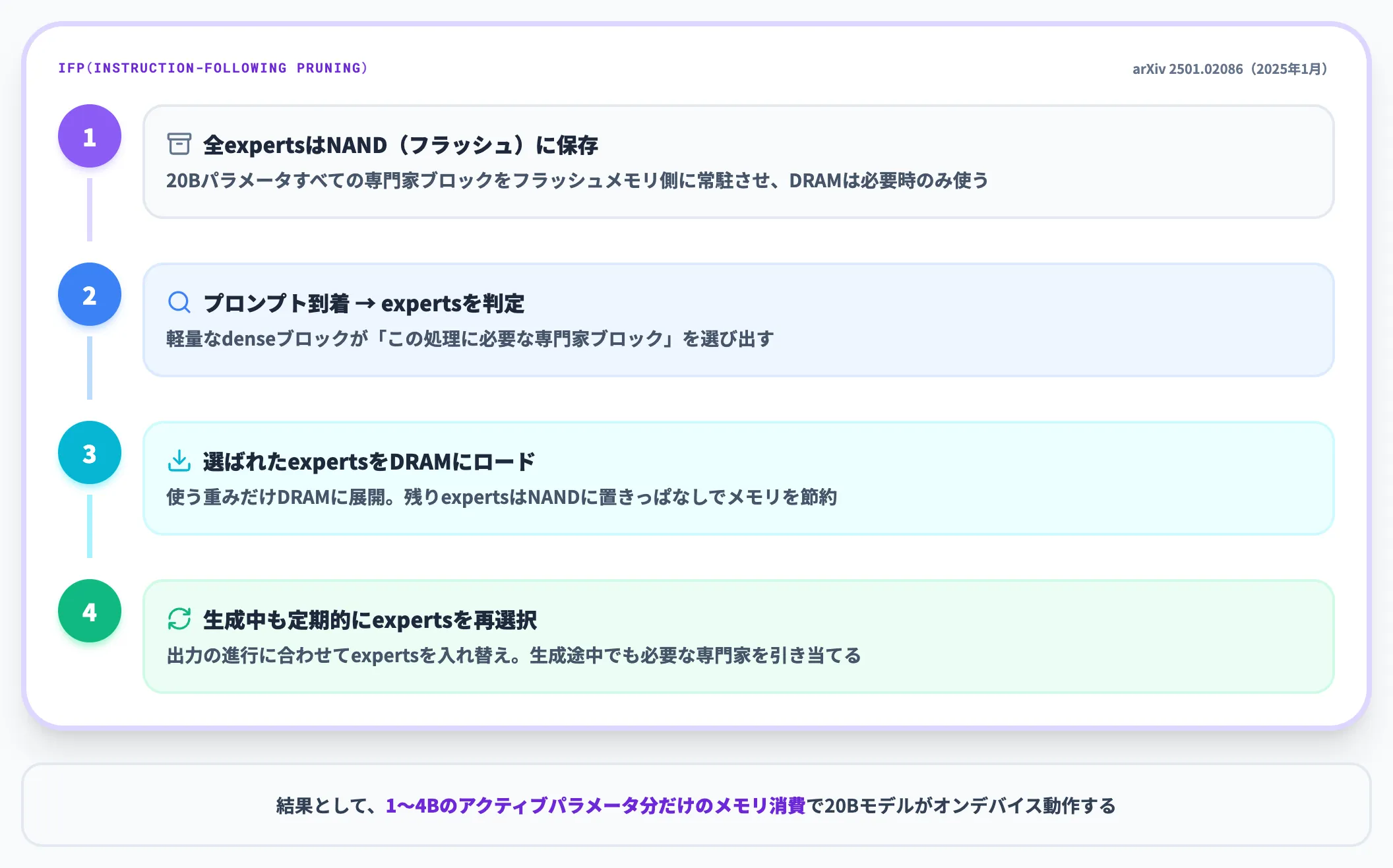Image resolution: width=1393 pixels, height=868 pixels.
Task: Click heading 生成中も定期的にexpertsを再選択
Action: tap(369, 619)
